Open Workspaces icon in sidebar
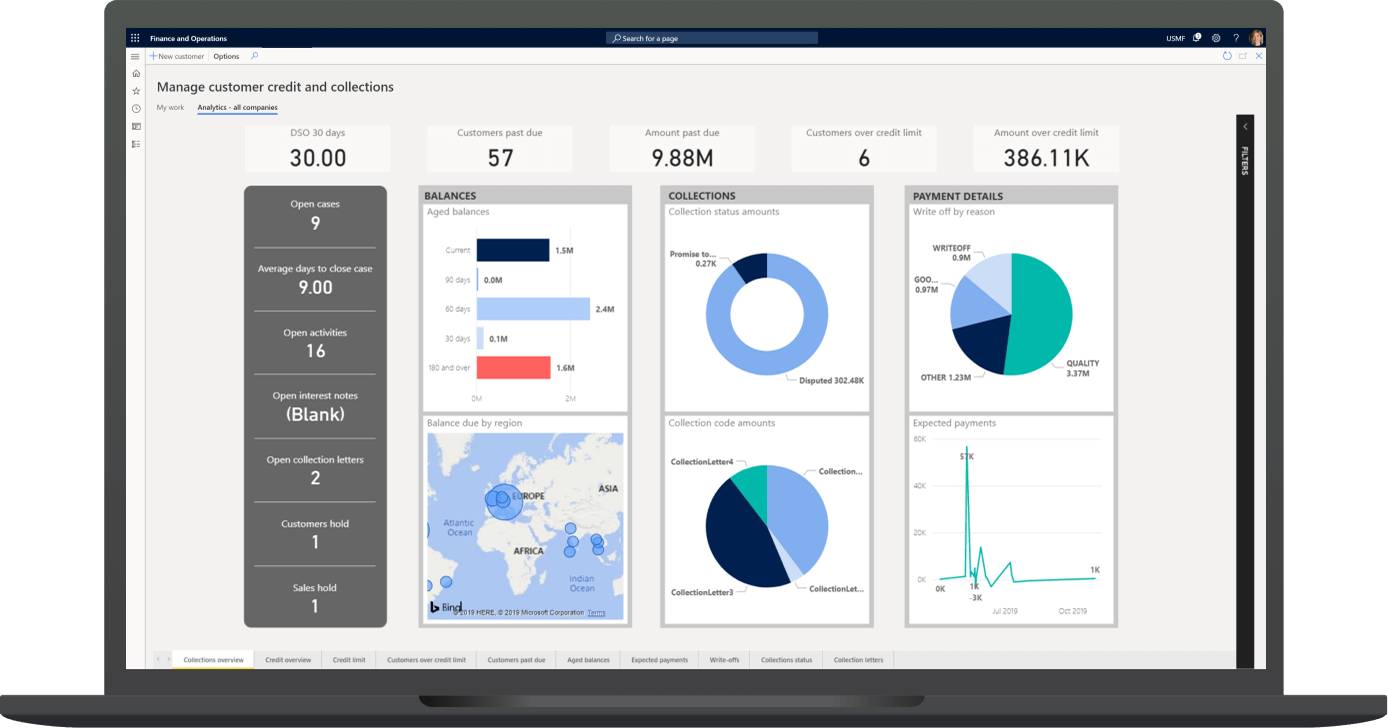 pos(136,126)
